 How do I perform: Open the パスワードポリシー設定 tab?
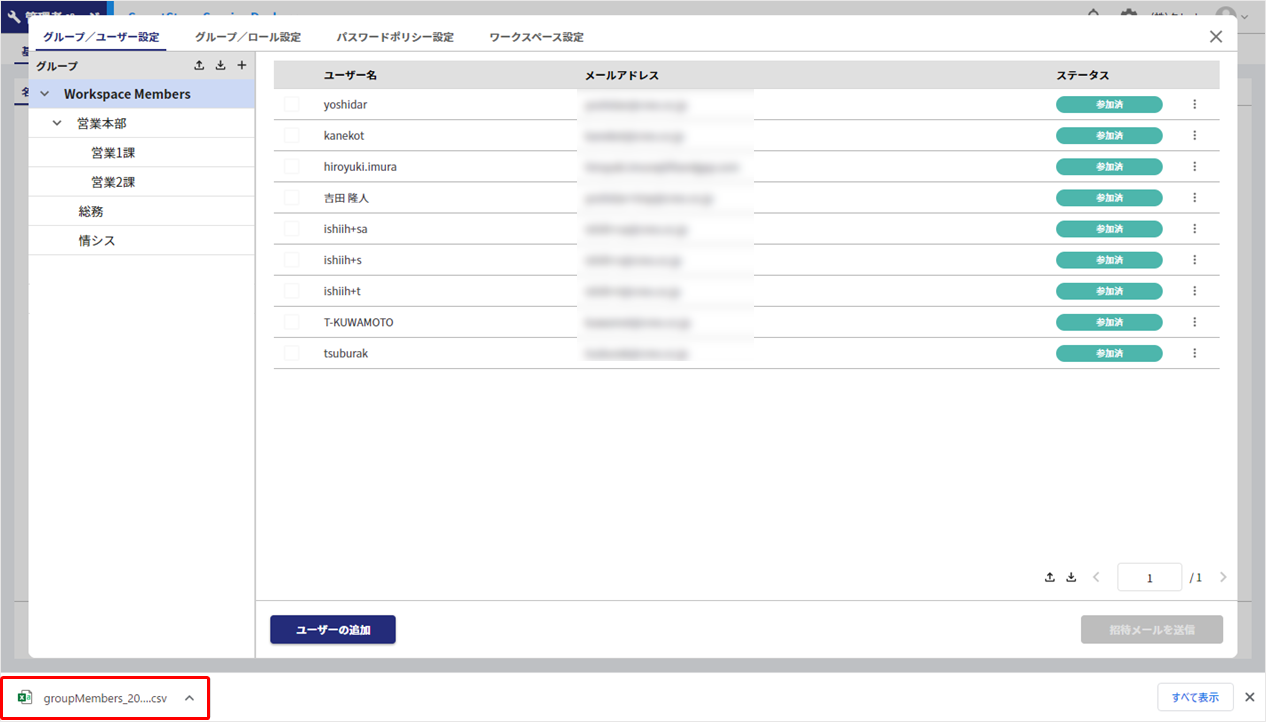coord(395,37)
